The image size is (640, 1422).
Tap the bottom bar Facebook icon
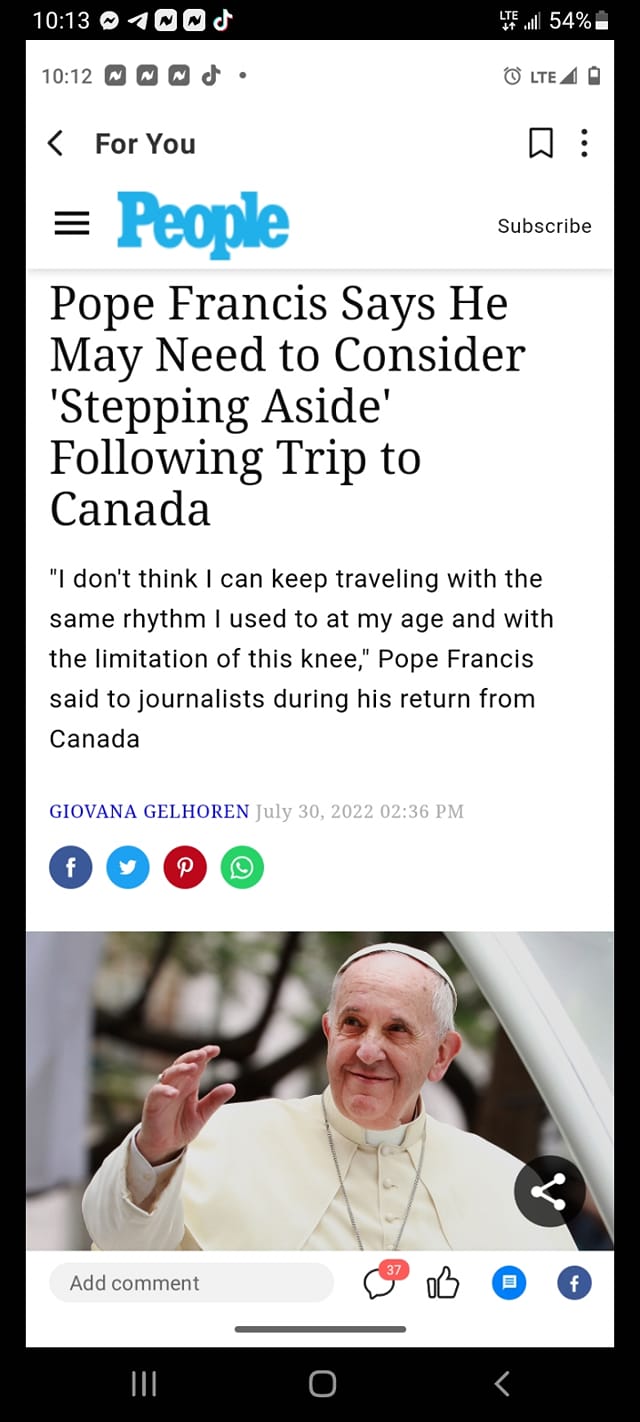tap(574, 1283)
